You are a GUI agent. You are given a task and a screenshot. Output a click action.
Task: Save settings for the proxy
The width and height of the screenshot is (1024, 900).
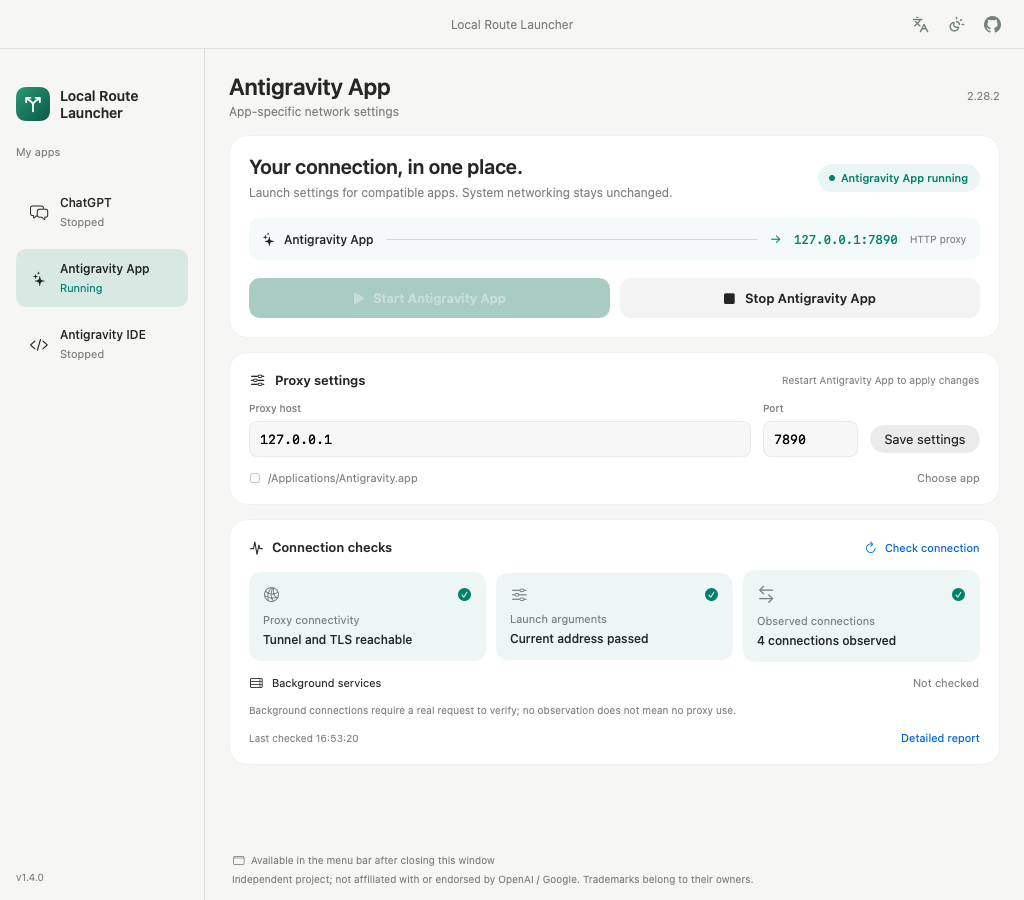925,440
